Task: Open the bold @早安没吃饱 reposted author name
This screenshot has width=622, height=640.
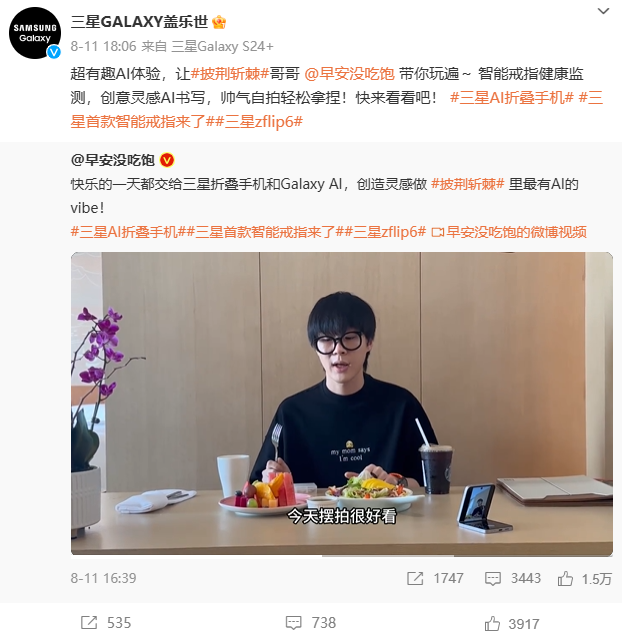Action: pos(113,160)
